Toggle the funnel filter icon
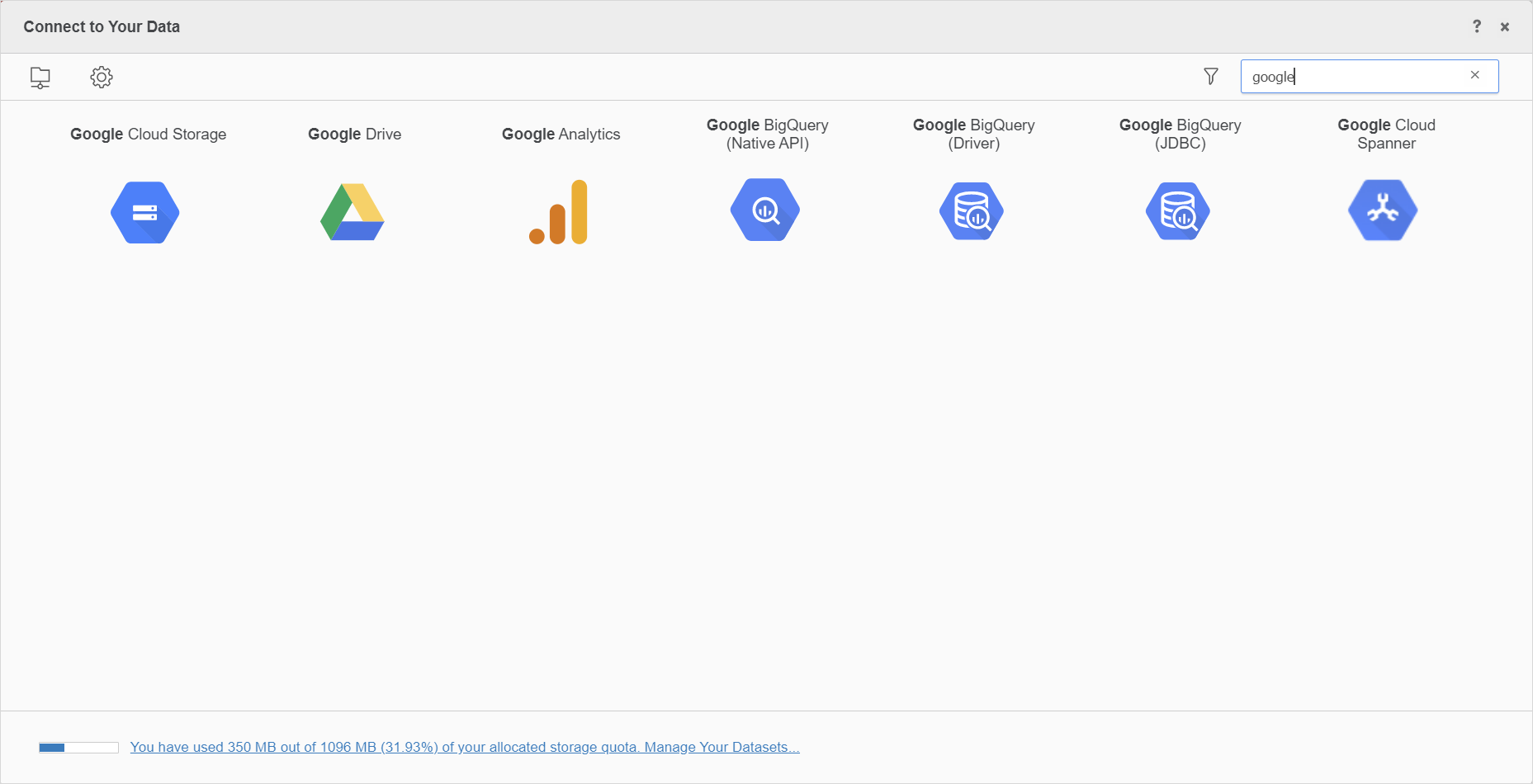1533x784 pixels. click(1211, 77)
